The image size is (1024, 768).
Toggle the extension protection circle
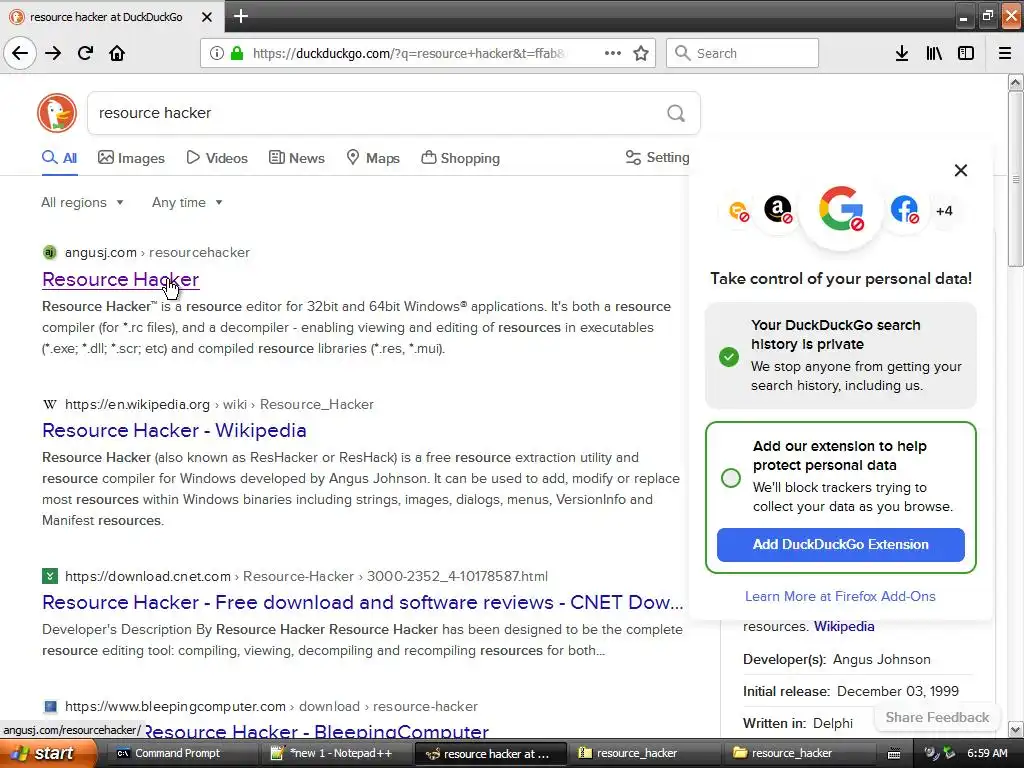731,477
